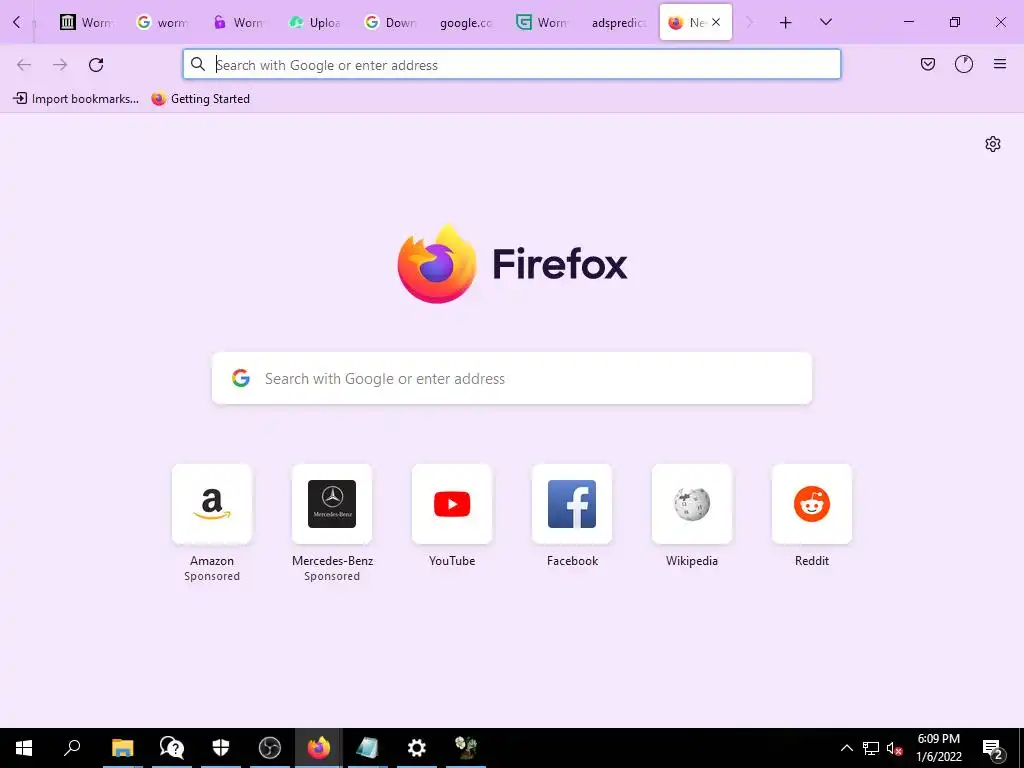Screen dimensions: 1024x768
Task: Switch to the Upload tab
Action: tap(313, 22)
